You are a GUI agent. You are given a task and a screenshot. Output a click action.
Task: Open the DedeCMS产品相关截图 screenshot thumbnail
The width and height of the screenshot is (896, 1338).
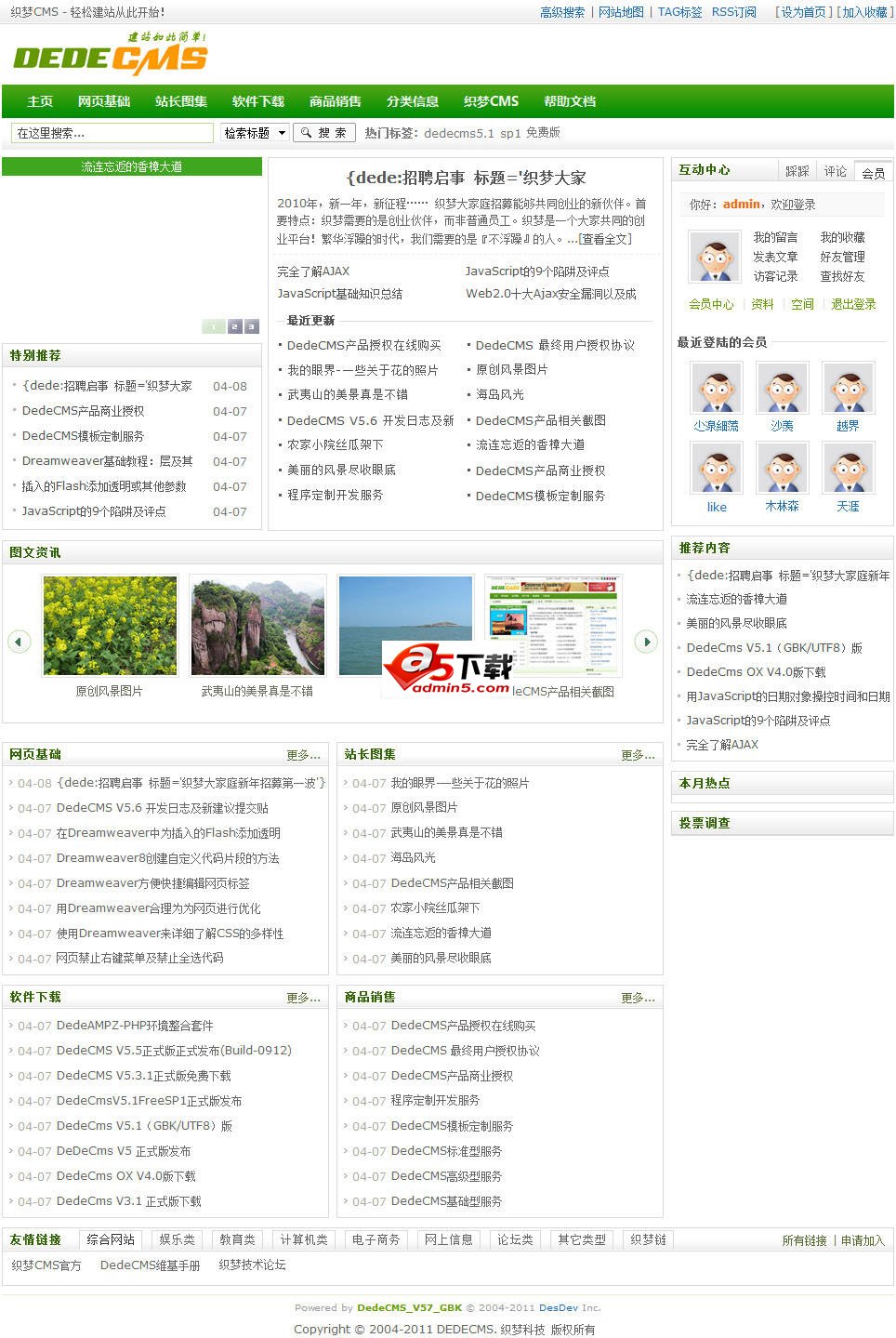point(552,625)
